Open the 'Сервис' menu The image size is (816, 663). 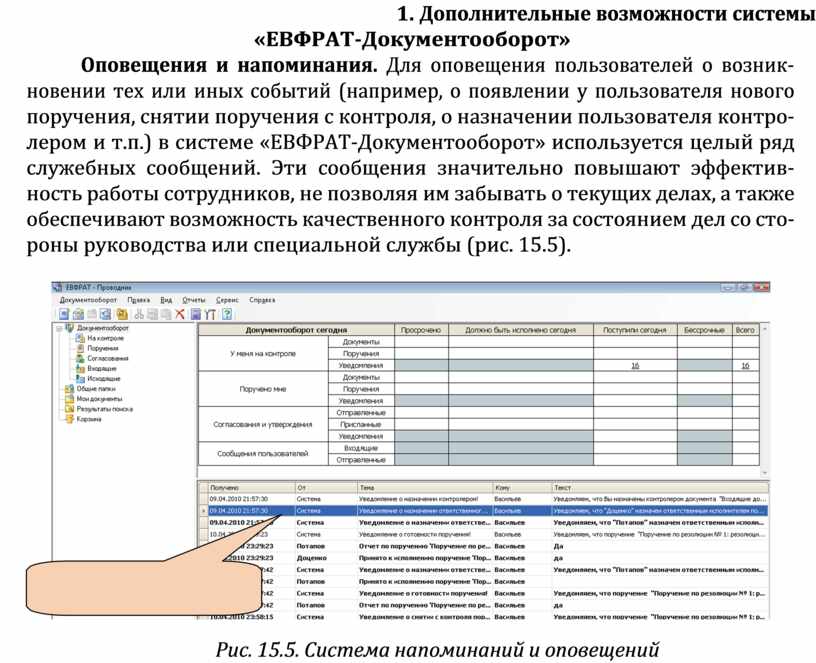227,300
